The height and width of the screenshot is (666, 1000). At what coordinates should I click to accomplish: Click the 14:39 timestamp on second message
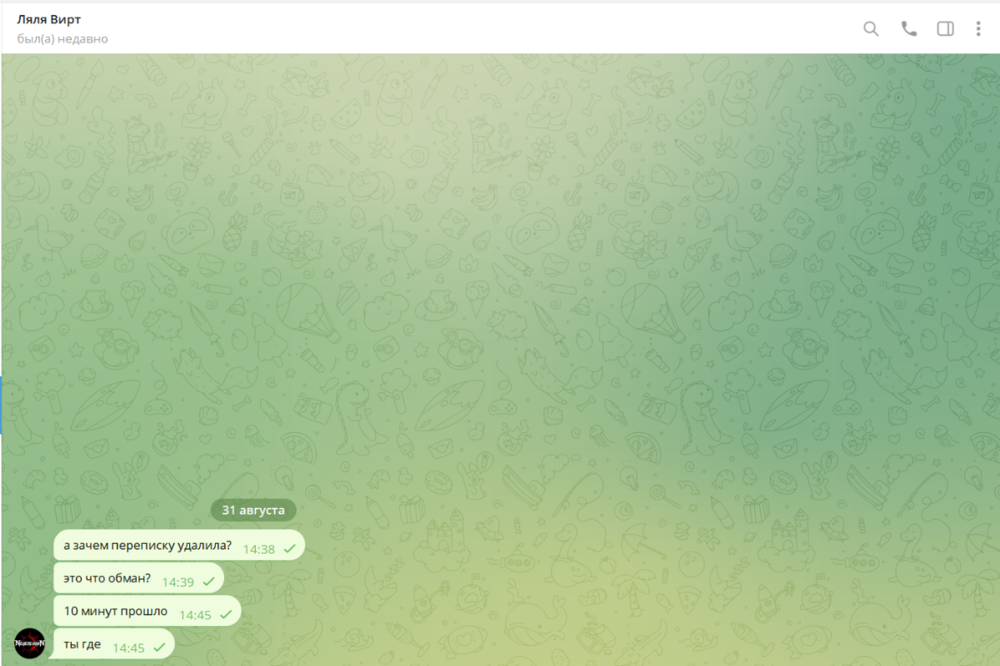(177, 582)
